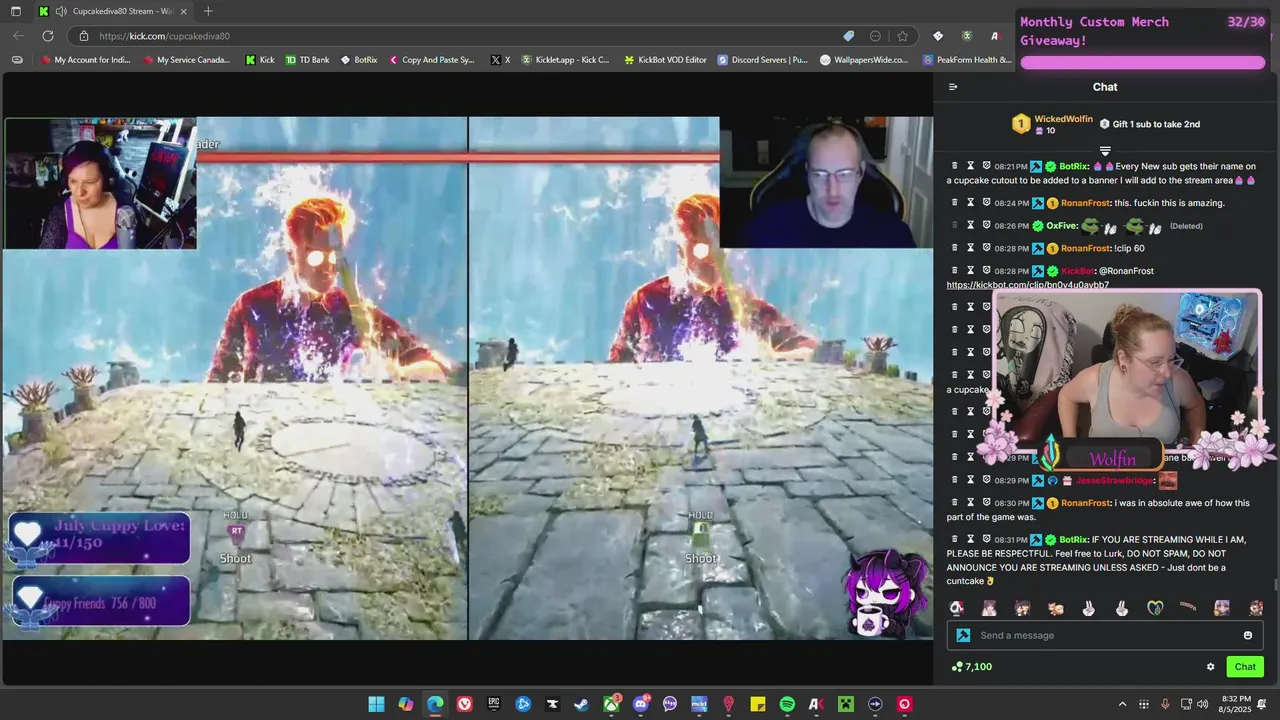Open Copilot from the taskbar

coord(405,704)
